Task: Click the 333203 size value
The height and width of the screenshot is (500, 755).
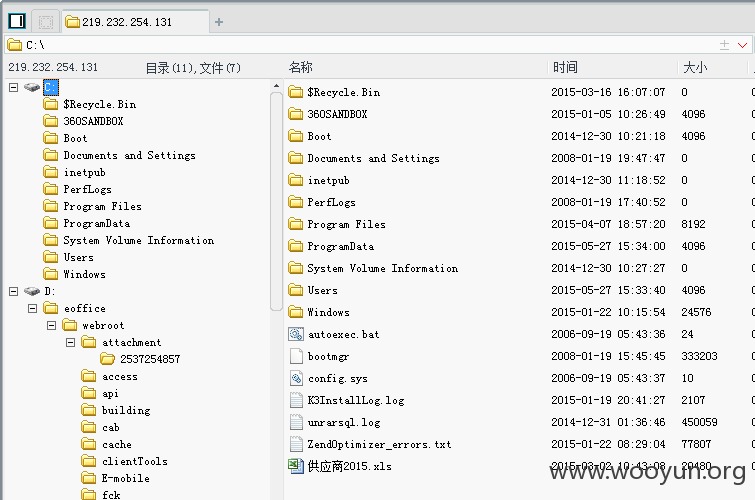Action: [699, 356]
